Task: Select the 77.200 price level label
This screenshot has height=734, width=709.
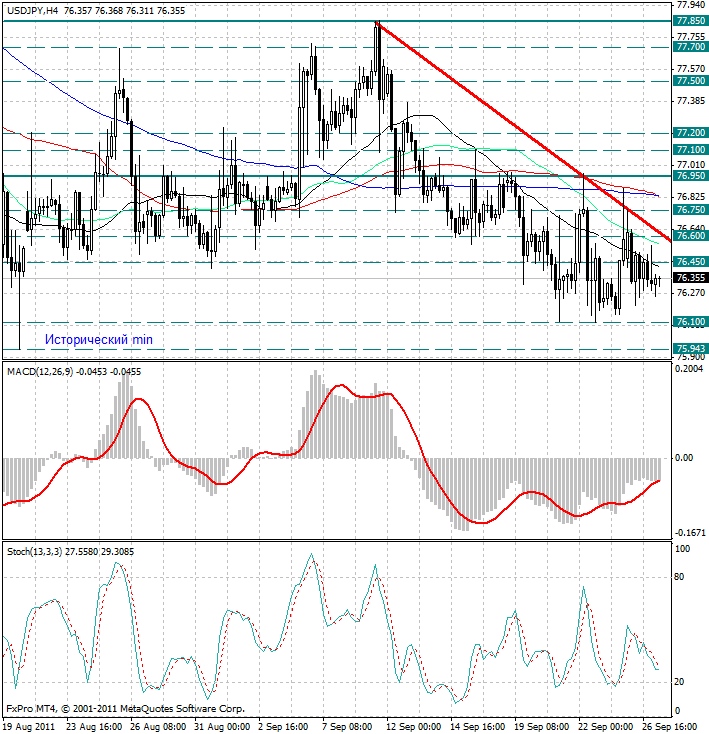Action: pyautogui.click(x=690, y=133)
